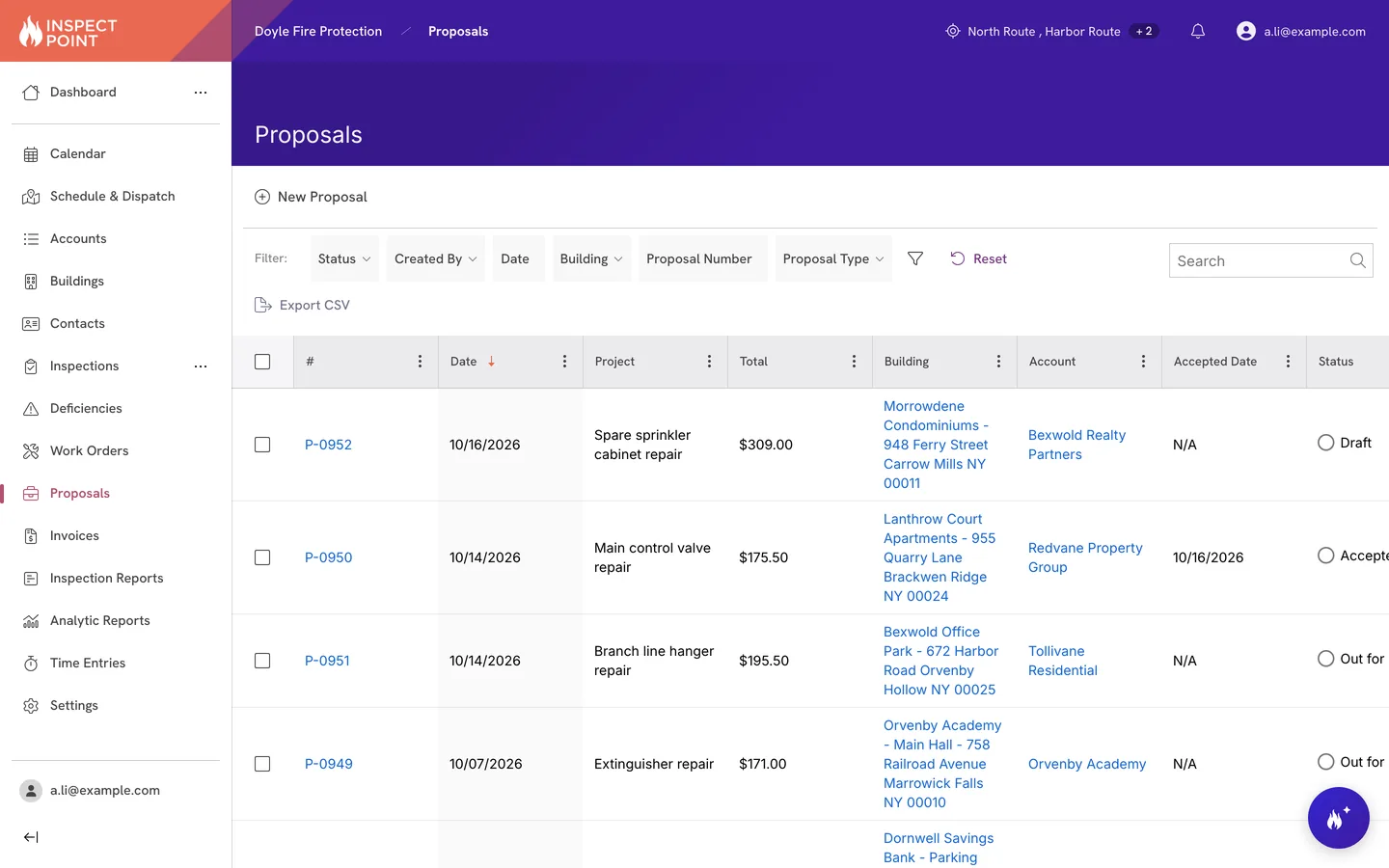
Task: Click the funnel filter icon
Action: 915,258
